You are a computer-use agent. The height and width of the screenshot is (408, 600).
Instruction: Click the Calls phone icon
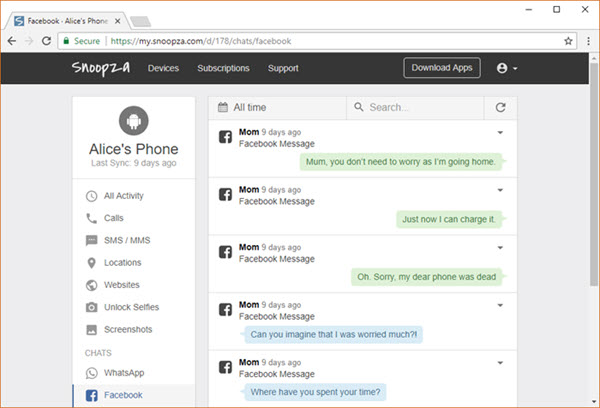tap(91, 218)
